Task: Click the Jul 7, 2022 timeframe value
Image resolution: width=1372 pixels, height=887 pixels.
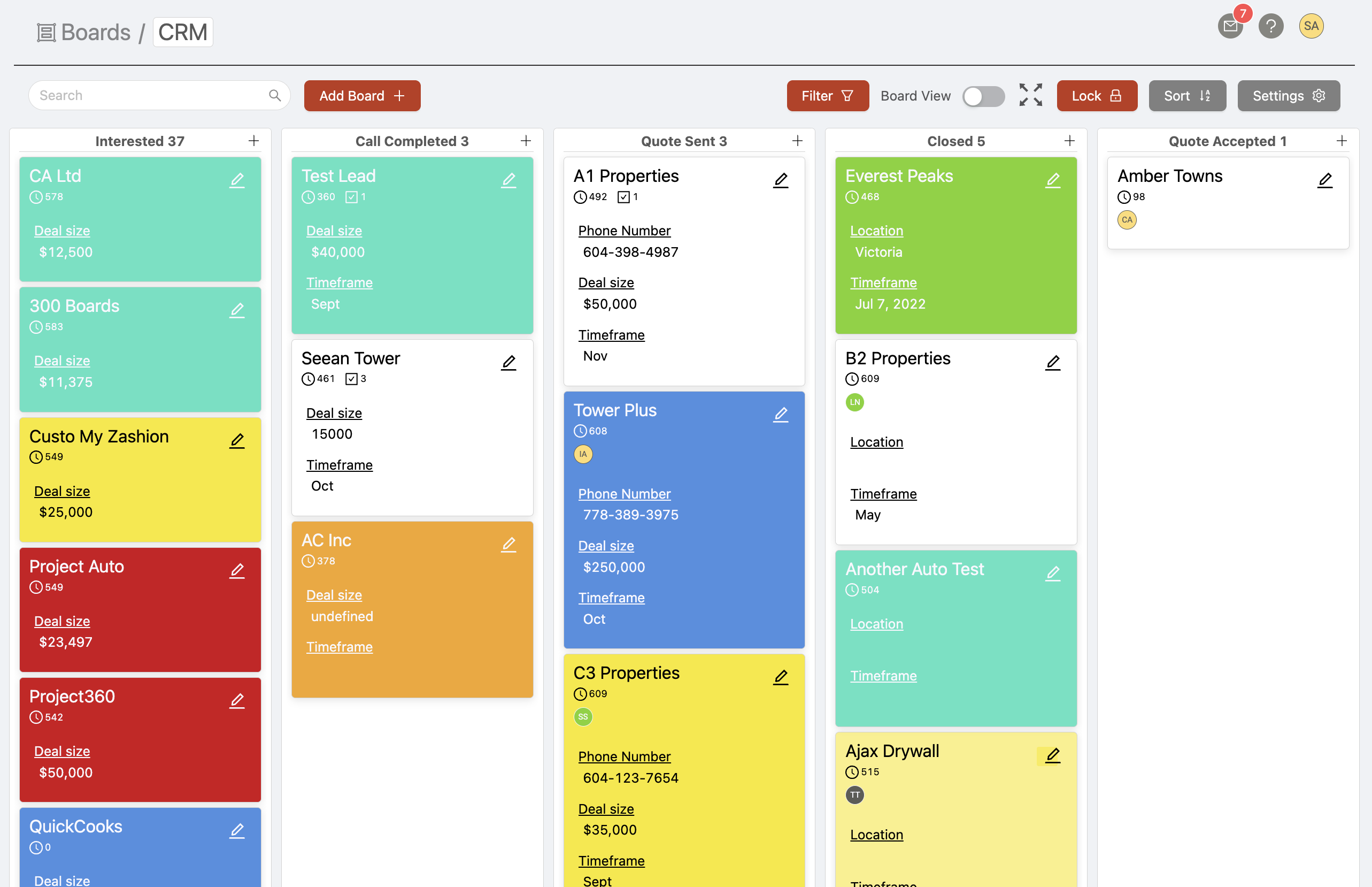Action: 890,304
